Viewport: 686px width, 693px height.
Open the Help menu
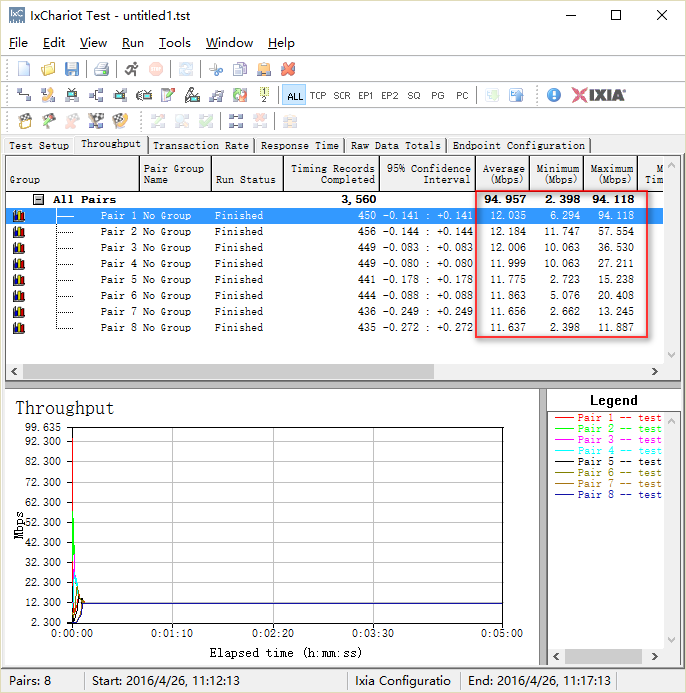pos(281,43)
